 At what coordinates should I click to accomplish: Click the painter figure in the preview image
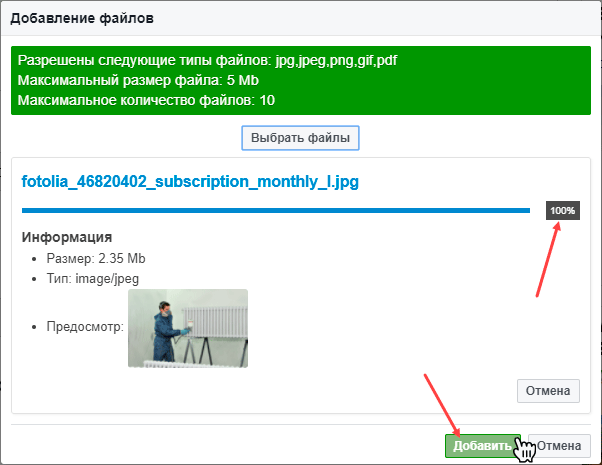(x=163, y=330)
